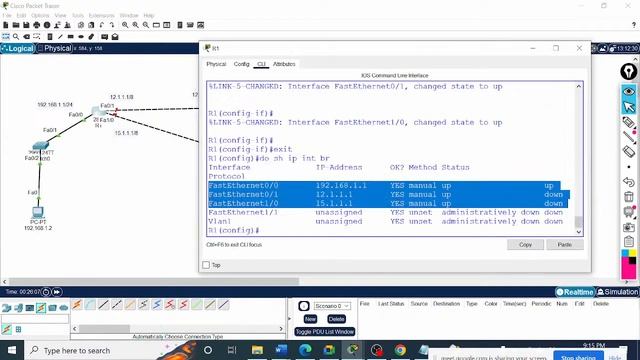Expand the PDU panel arrow left of Scenario
Image resolution: width=640 pixels, height=360 pixels.
coord(289,318)
